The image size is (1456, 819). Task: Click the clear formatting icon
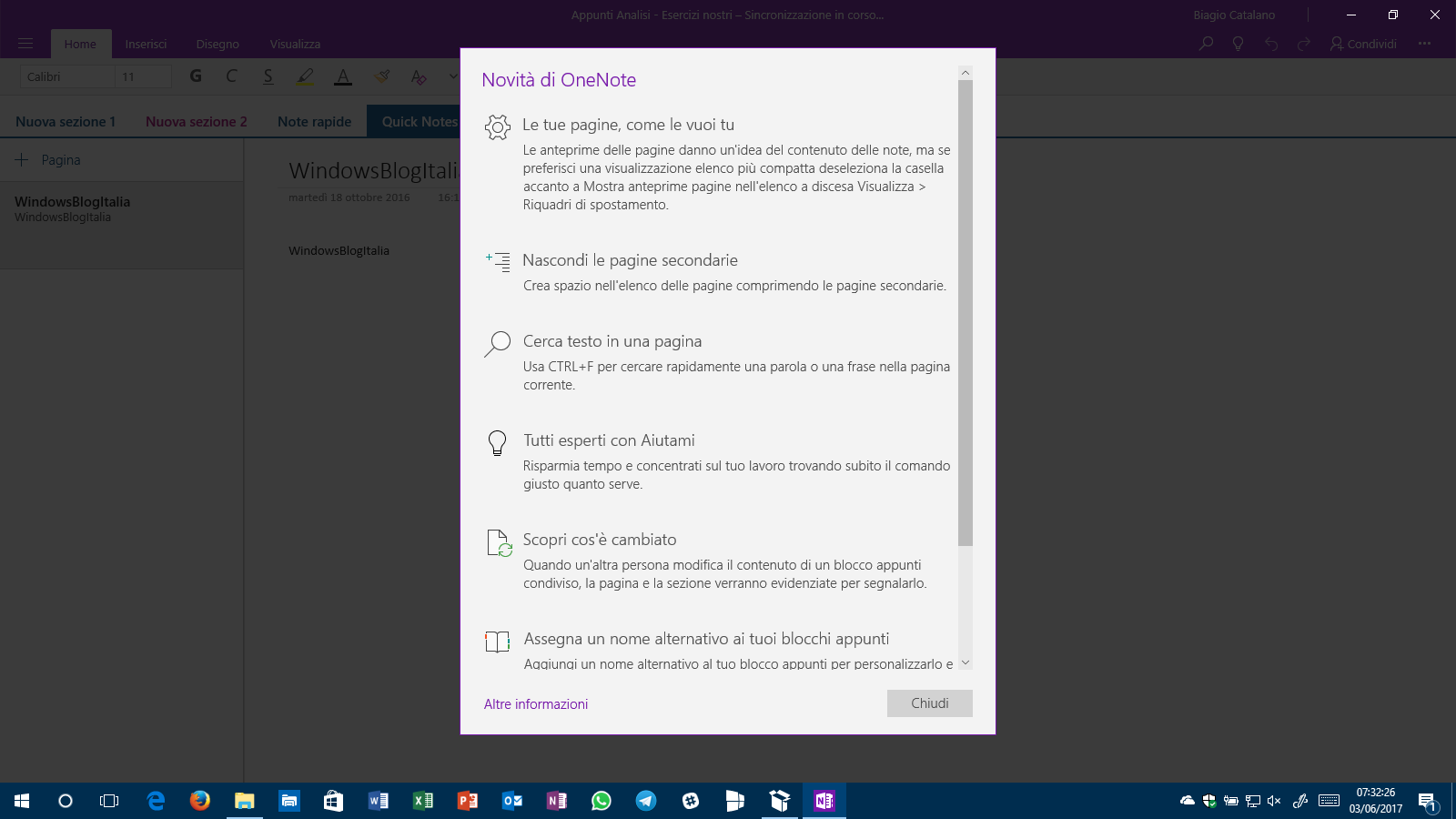(x=419, y=77)
